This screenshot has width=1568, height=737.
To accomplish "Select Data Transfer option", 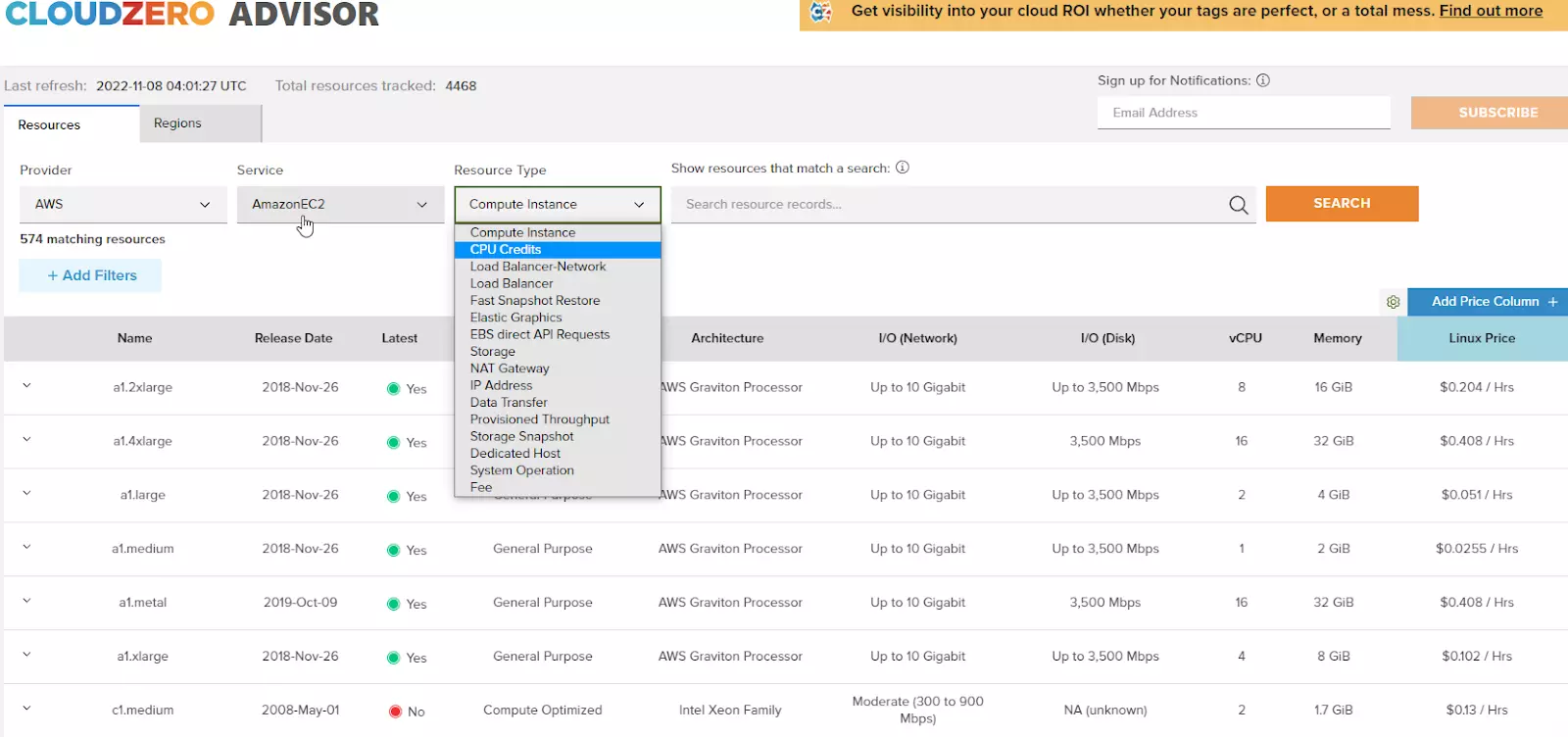I will [x=558, y=403].
